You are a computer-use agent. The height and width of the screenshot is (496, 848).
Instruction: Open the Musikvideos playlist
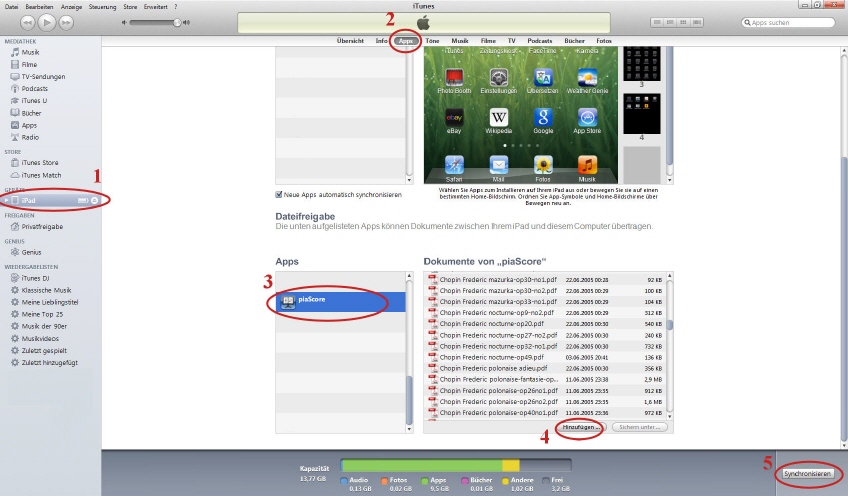(40, 339)
